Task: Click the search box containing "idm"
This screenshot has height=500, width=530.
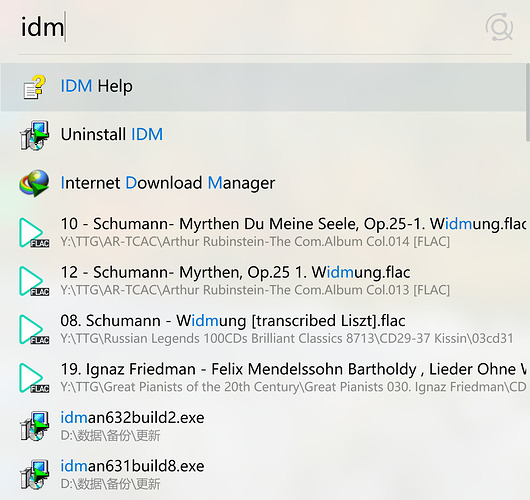Action: pos(247,28)
